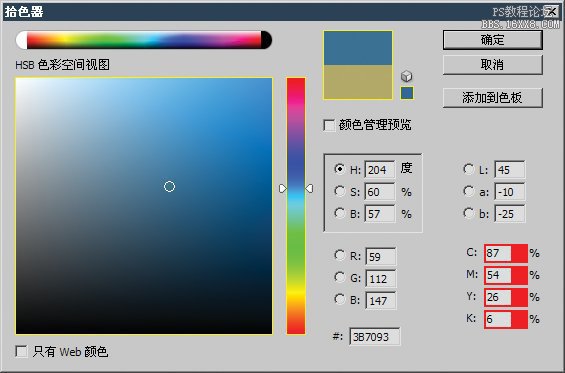Select the Lab b radio button
565x373 pixels.
click(x=468, y=213)
